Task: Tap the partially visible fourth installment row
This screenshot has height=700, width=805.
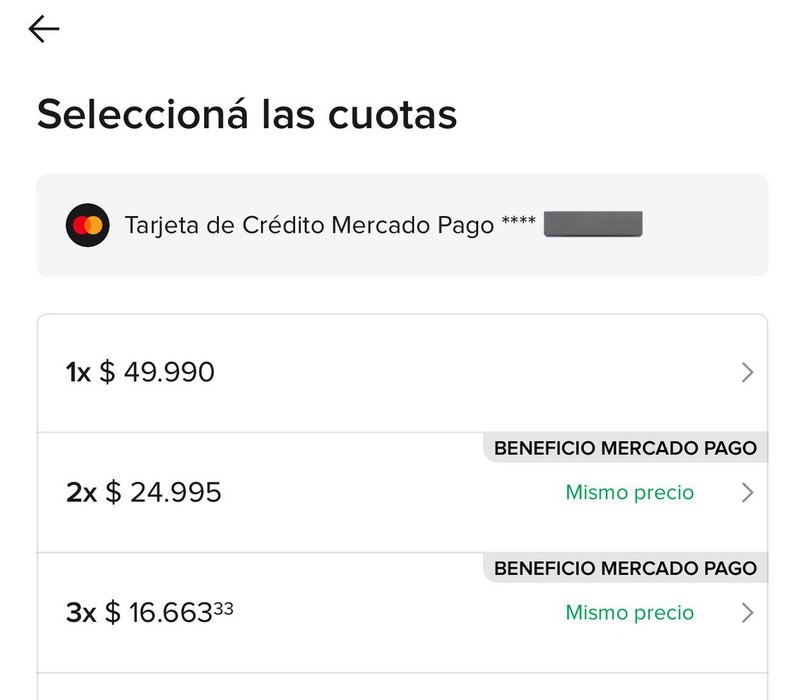Action: point(402,687)
